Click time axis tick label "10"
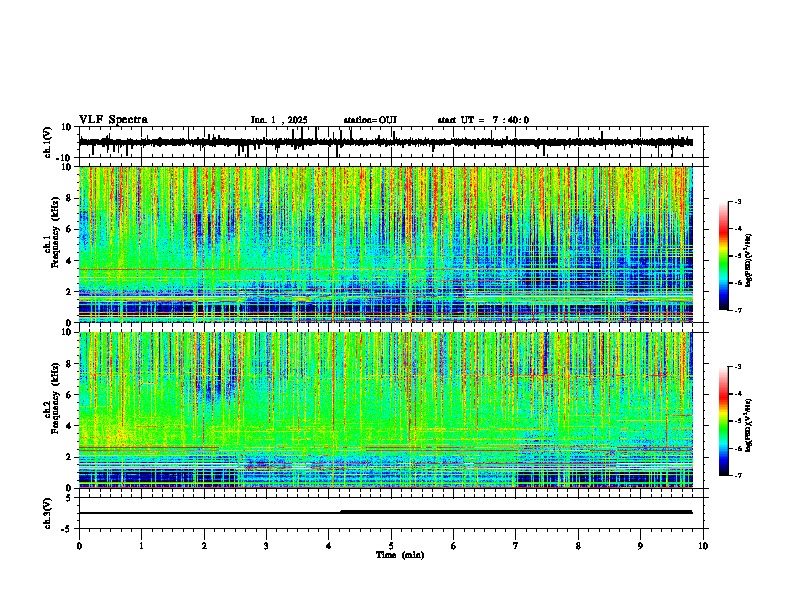Screen dimensions: 792x612 (703, 546)
